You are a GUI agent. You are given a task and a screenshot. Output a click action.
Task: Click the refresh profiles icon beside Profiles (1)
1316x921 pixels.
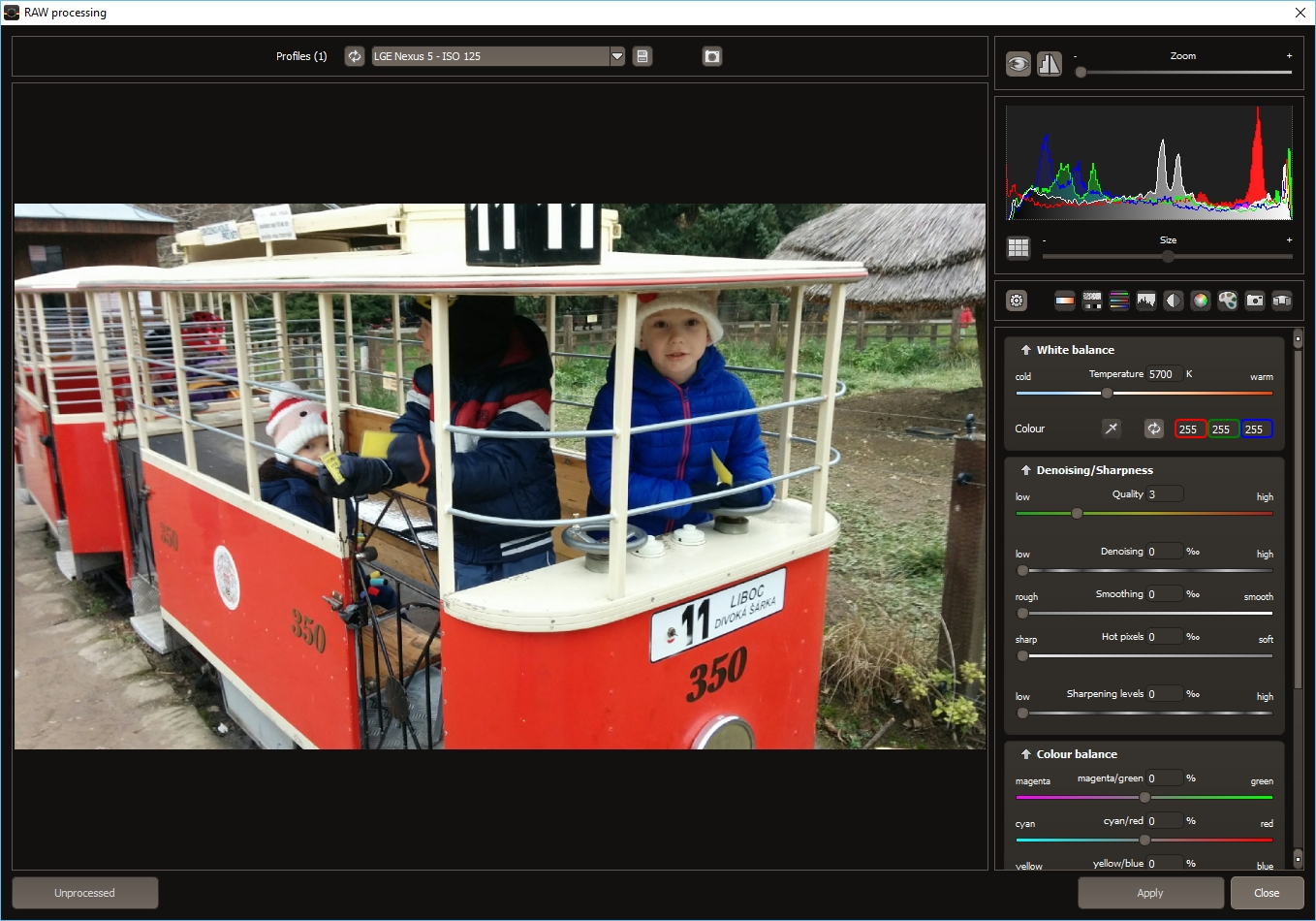click(355, 56)
